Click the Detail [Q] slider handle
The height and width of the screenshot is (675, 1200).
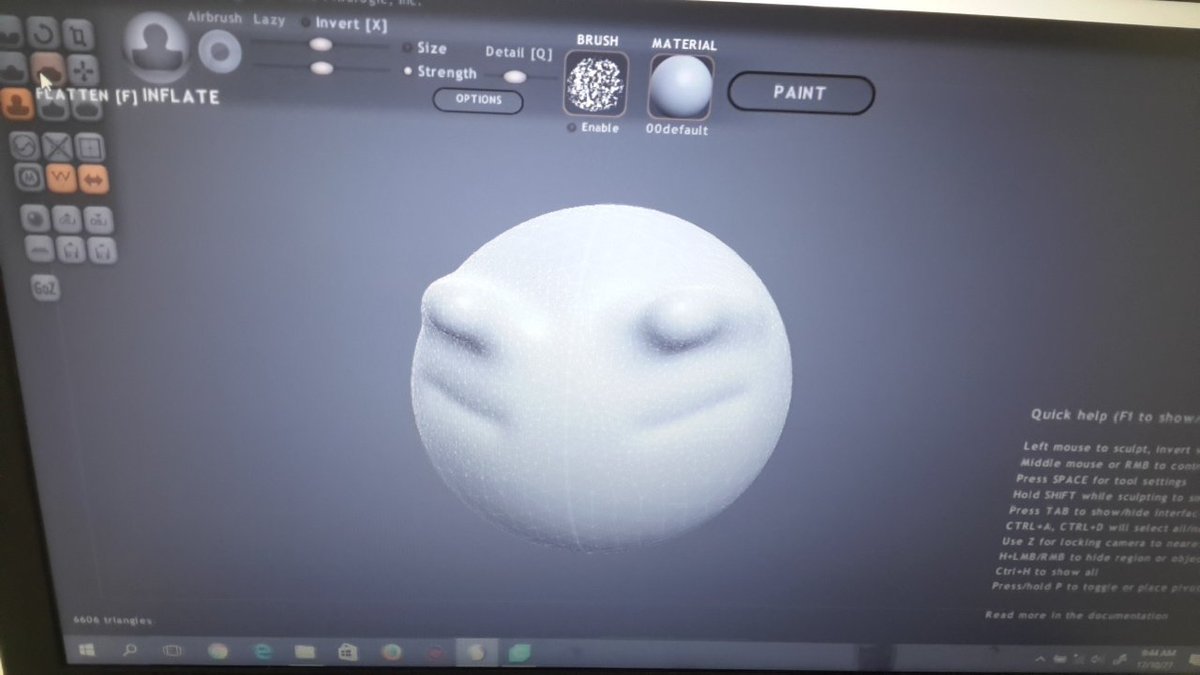tap(514, 76)
